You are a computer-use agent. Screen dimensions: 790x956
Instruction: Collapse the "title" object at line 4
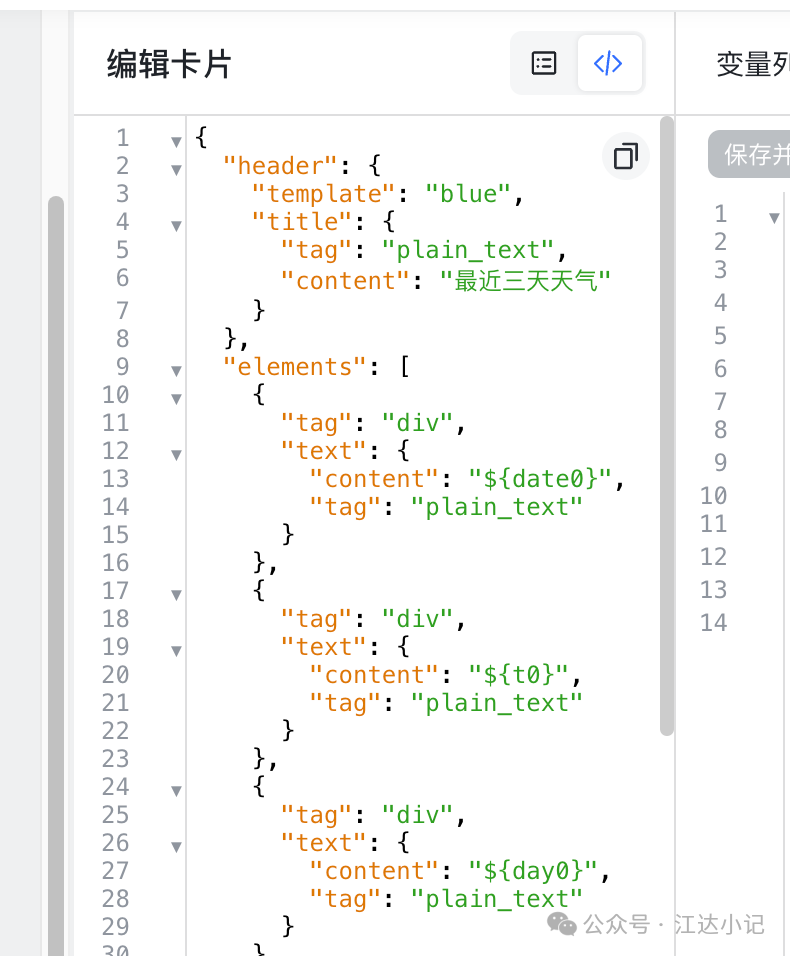[x=176, y=226]
